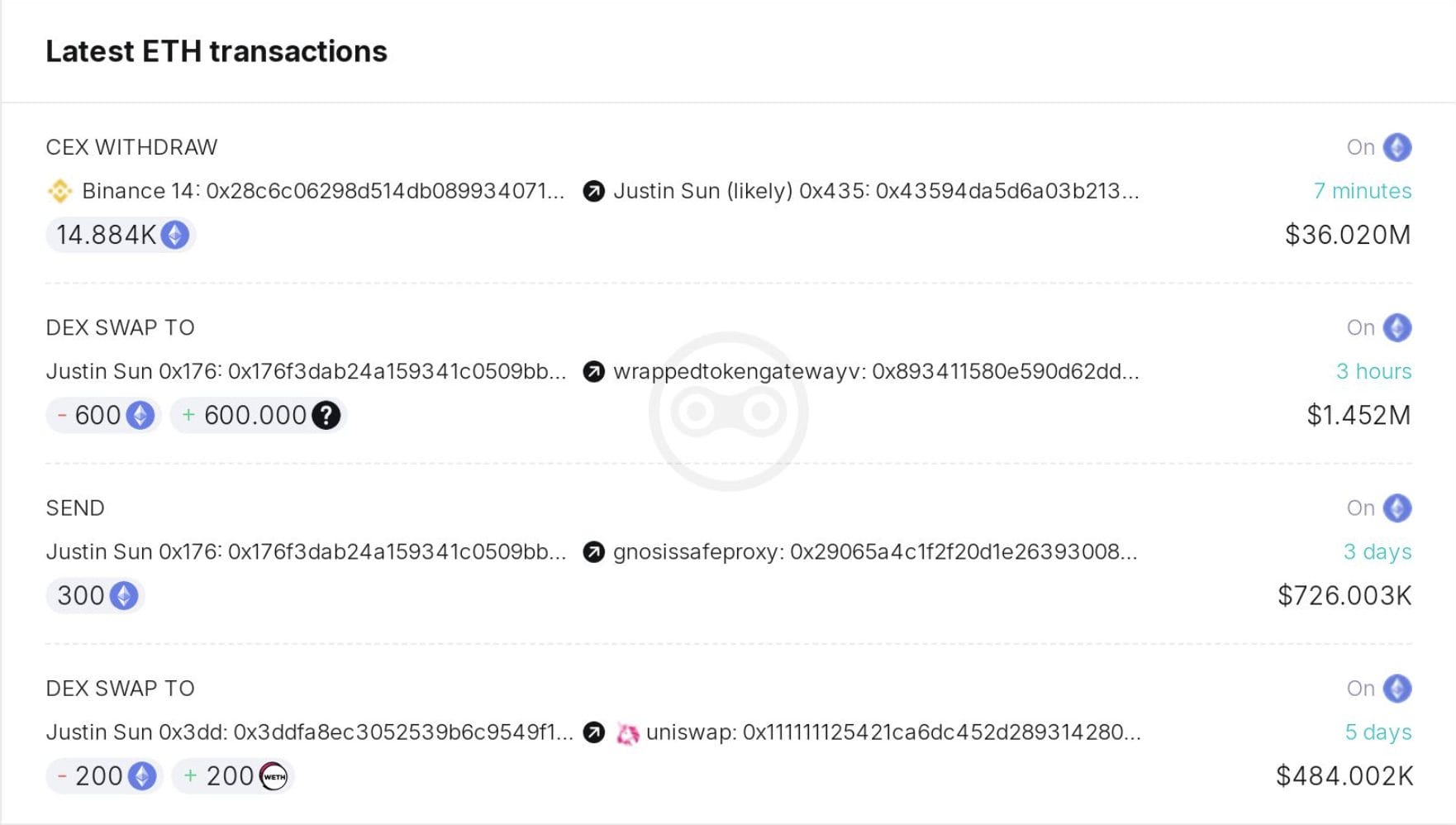Click the unknown token question mark icon
Screen dimensions: 1456x825
click(x=326, y=415)
